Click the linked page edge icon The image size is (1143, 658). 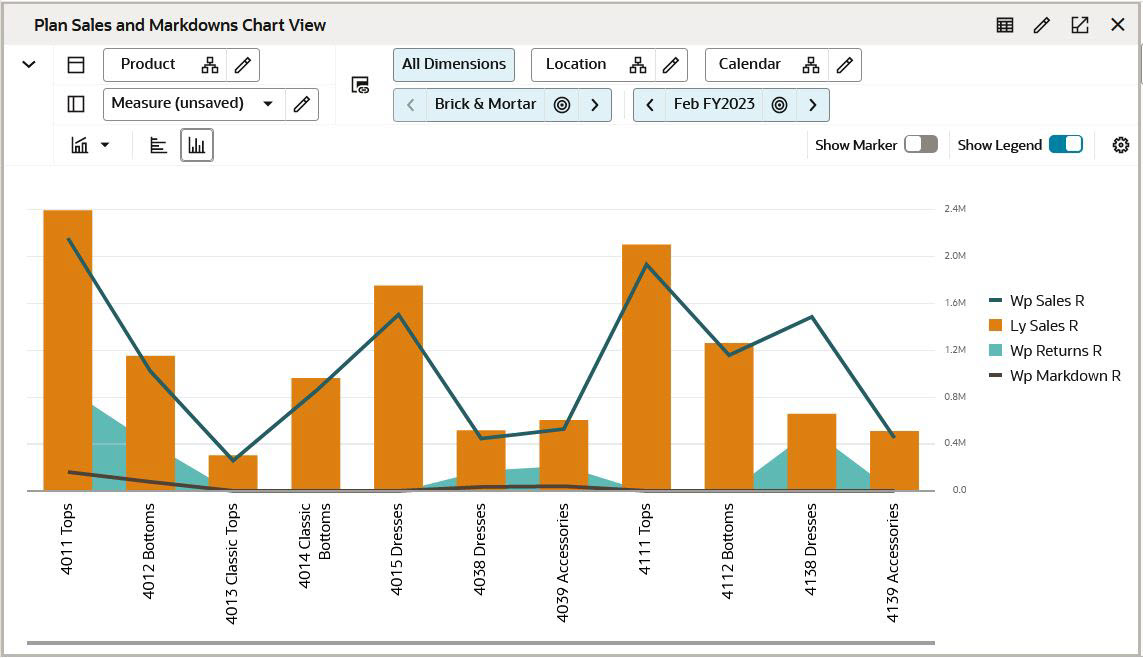point(360,85)
